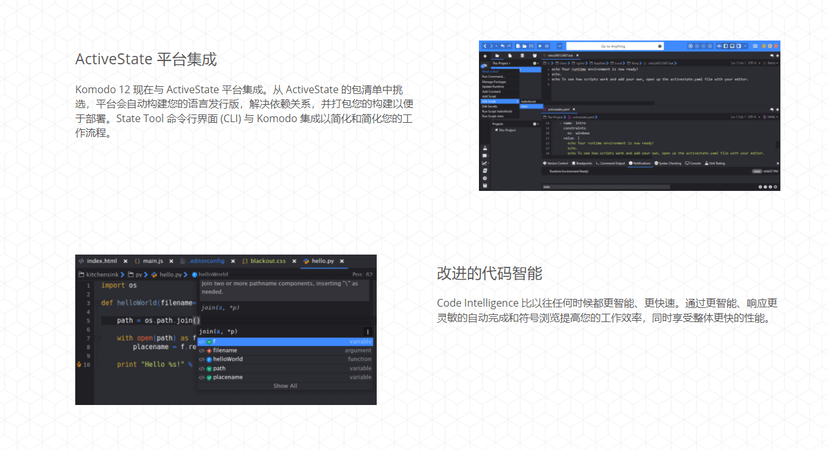Screen dimensions: 828x450
Task: Choose the highlighted intro item in the Edit Script submenu
Action: point(531,106)
